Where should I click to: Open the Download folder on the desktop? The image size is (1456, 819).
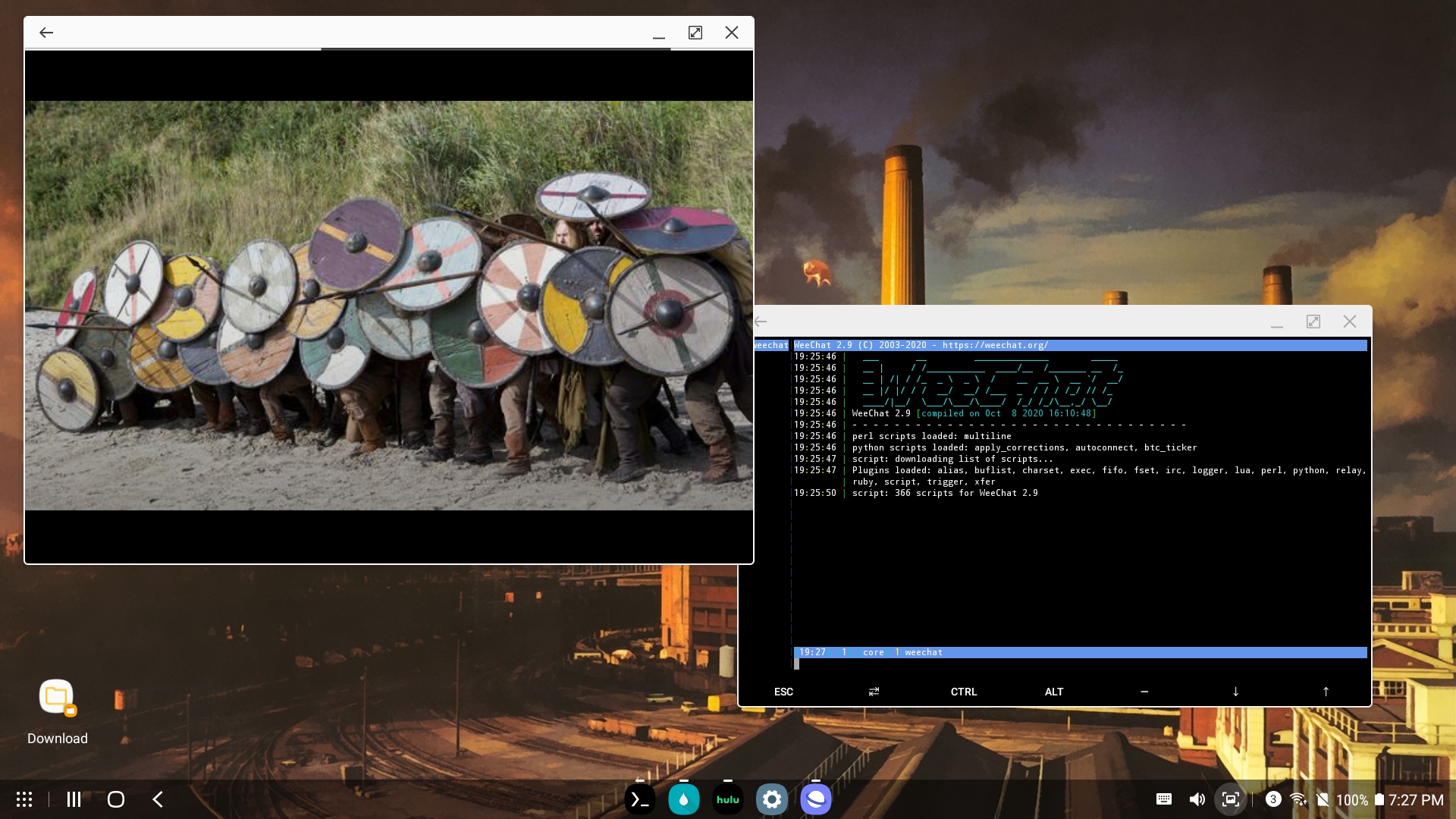click(x=58, y=712)
